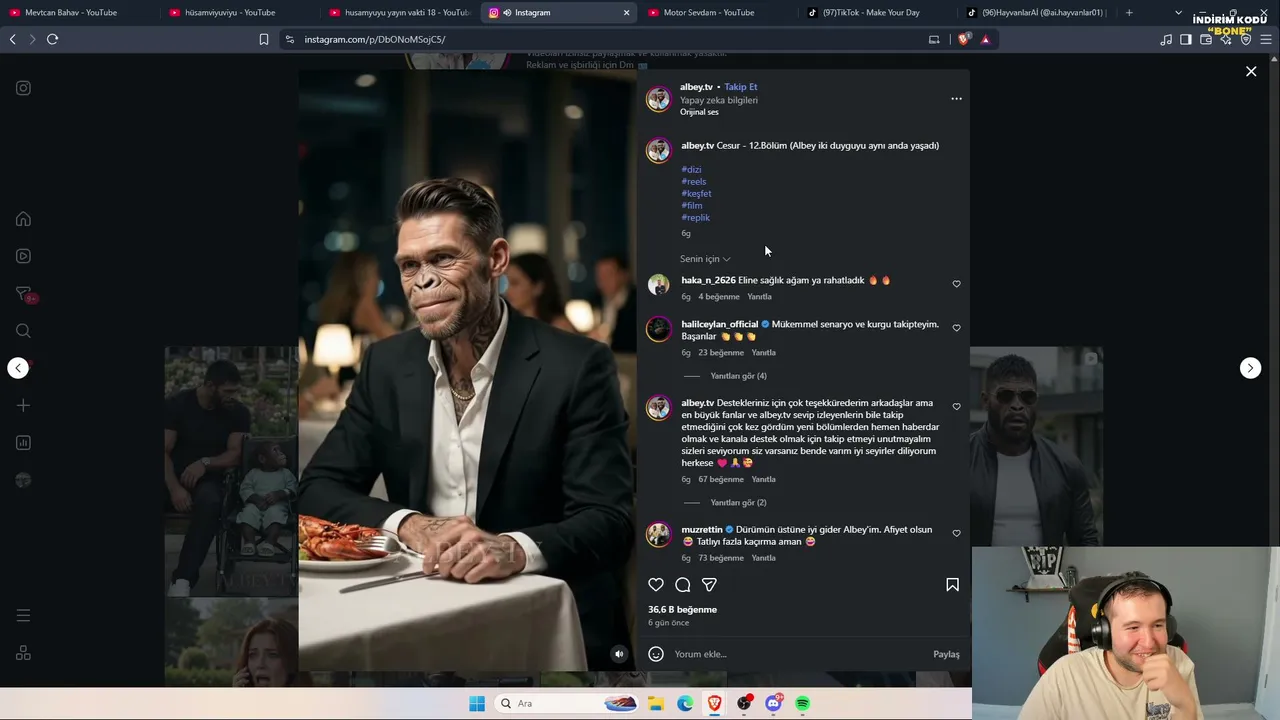Open the #reels hashtag

pyautogui.click(x=694, y=182)
